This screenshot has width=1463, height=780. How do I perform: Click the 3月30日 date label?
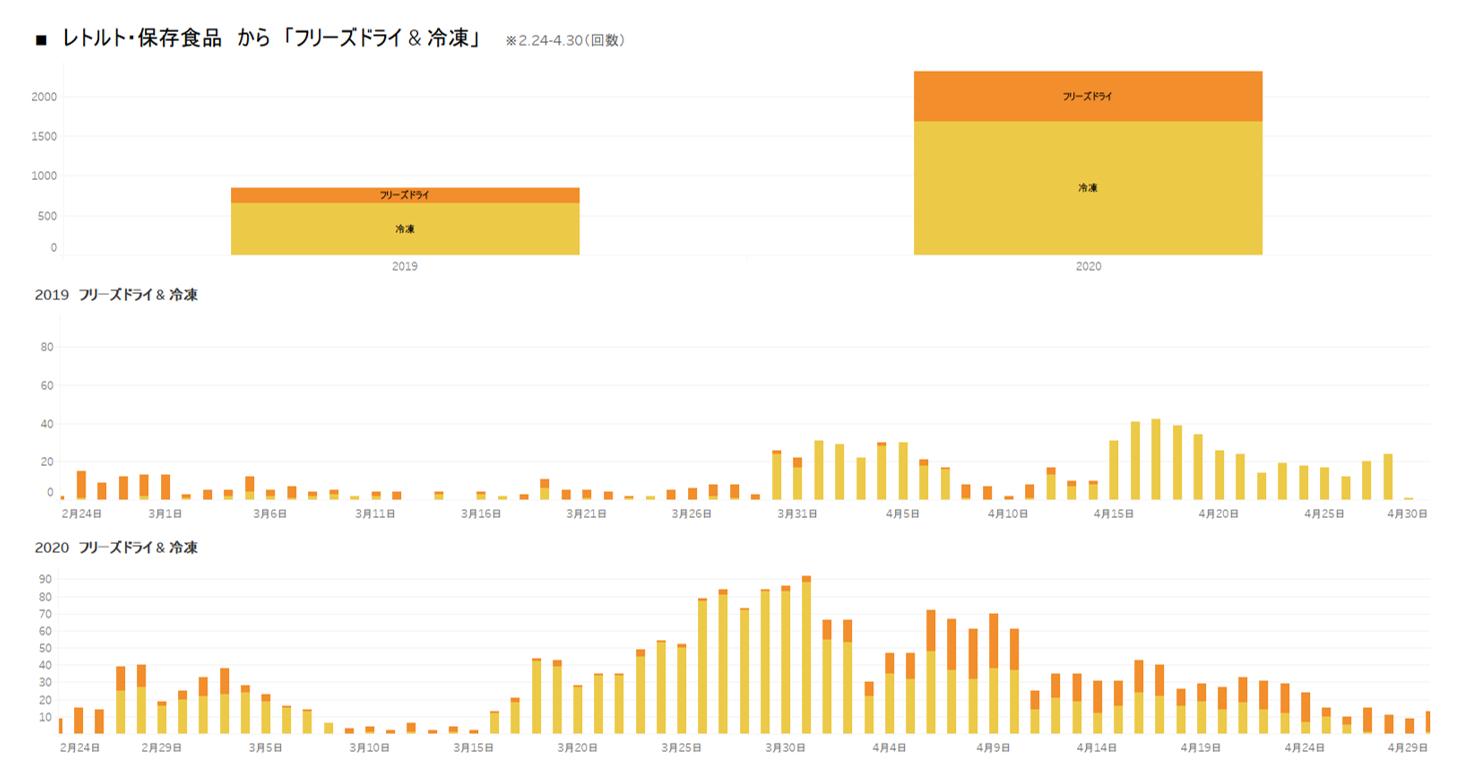(x=785, y=748)
